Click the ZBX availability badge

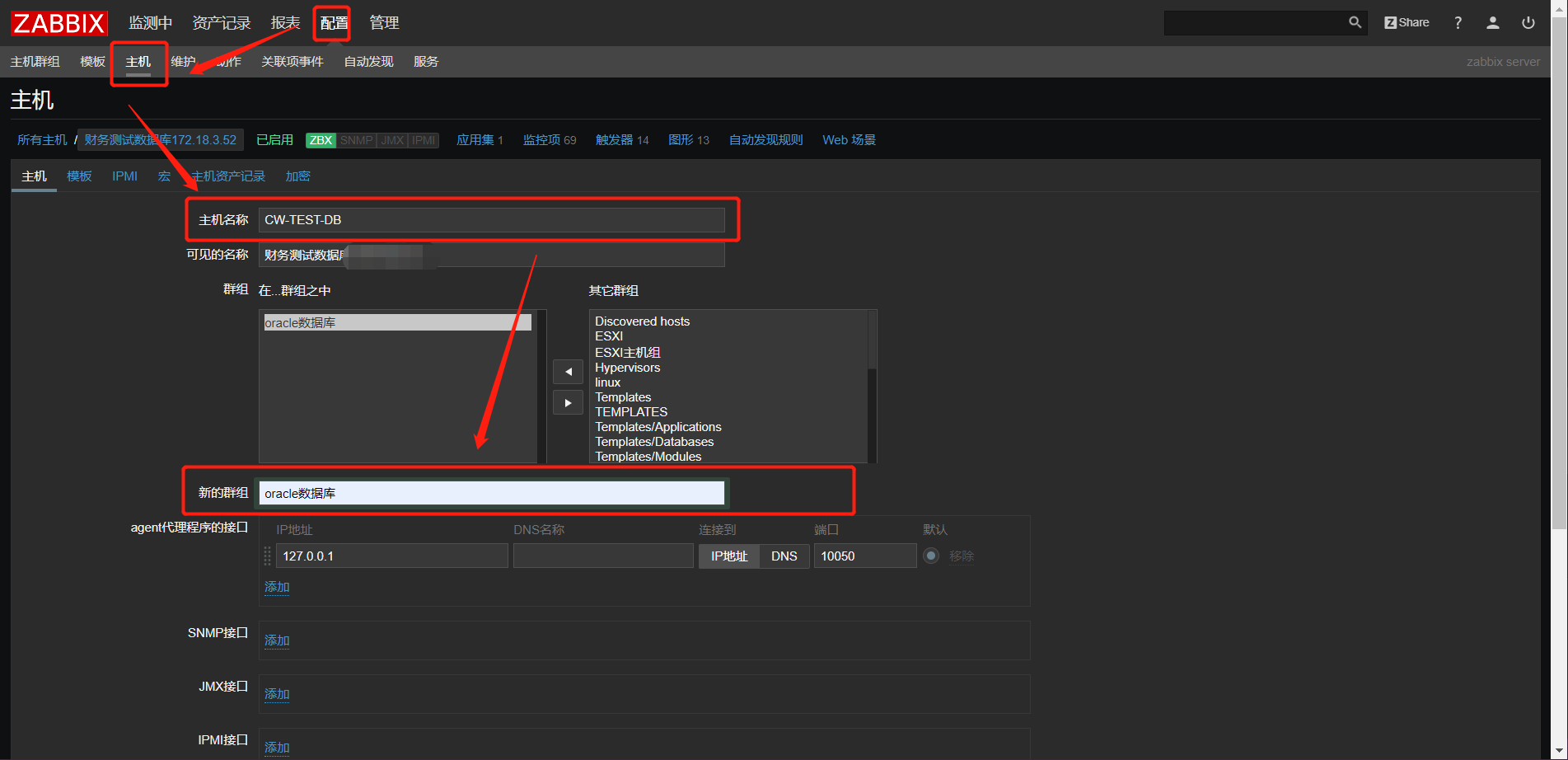click(321, 140)
